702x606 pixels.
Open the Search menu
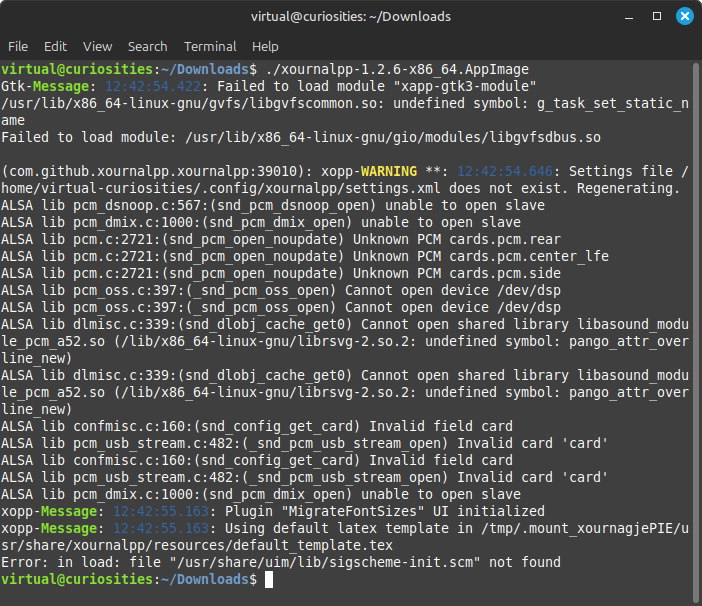tap(147, 47)
